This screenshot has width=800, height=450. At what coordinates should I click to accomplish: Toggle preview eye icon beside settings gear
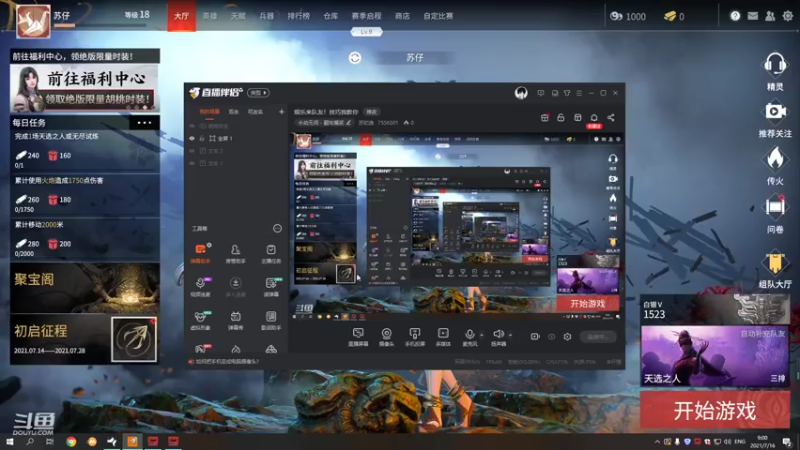[x=552, y=337]
